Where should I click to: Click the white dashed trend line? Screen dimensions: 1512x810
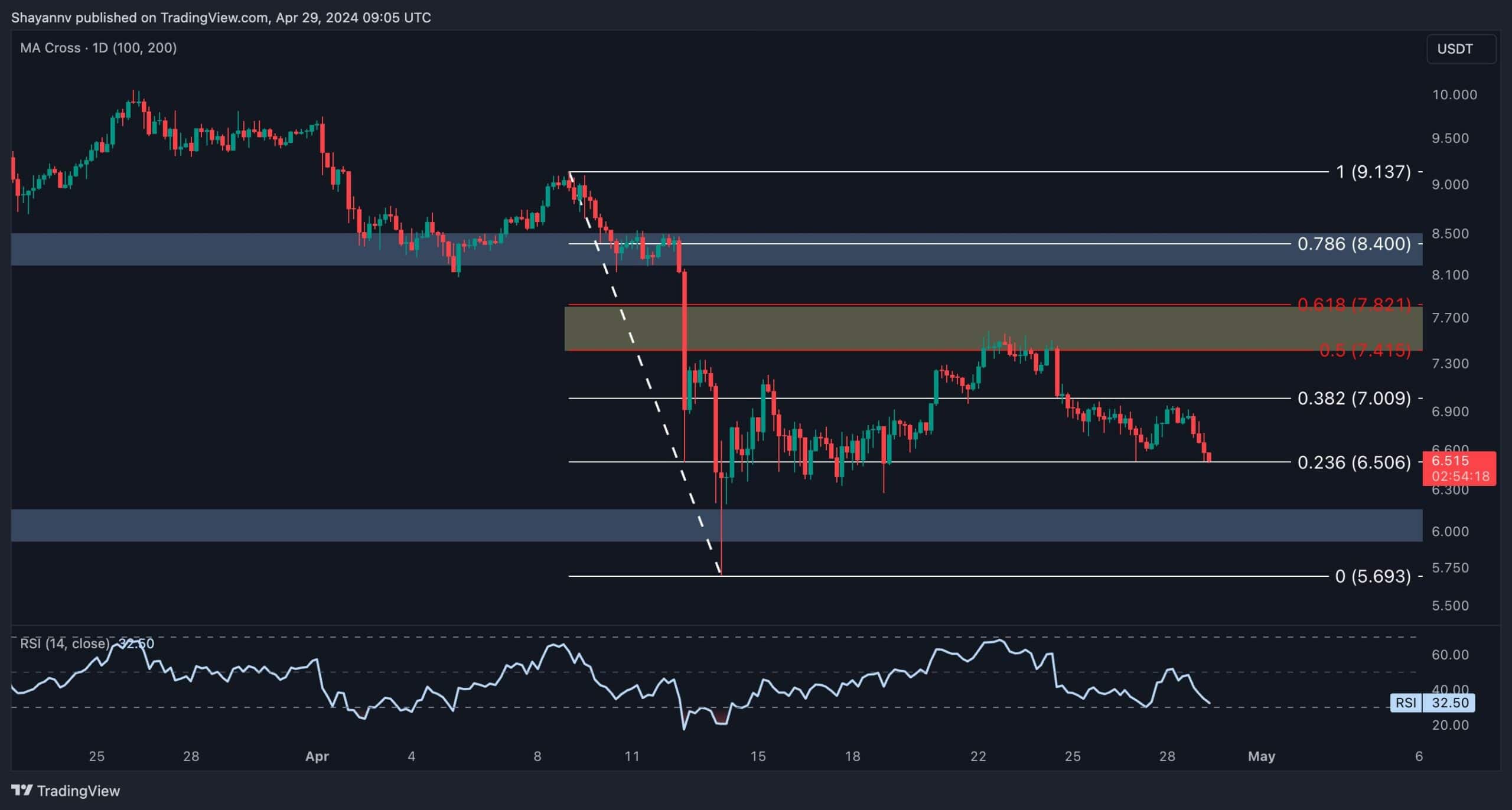[644, 373]
